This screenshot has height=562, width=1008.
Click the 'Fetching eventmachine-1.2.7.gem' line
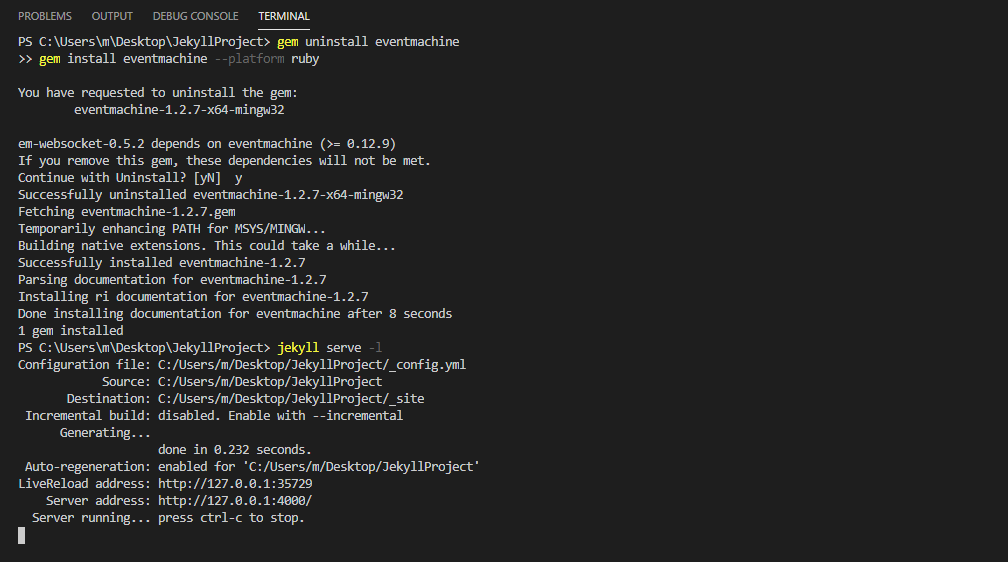coord(127,212)
